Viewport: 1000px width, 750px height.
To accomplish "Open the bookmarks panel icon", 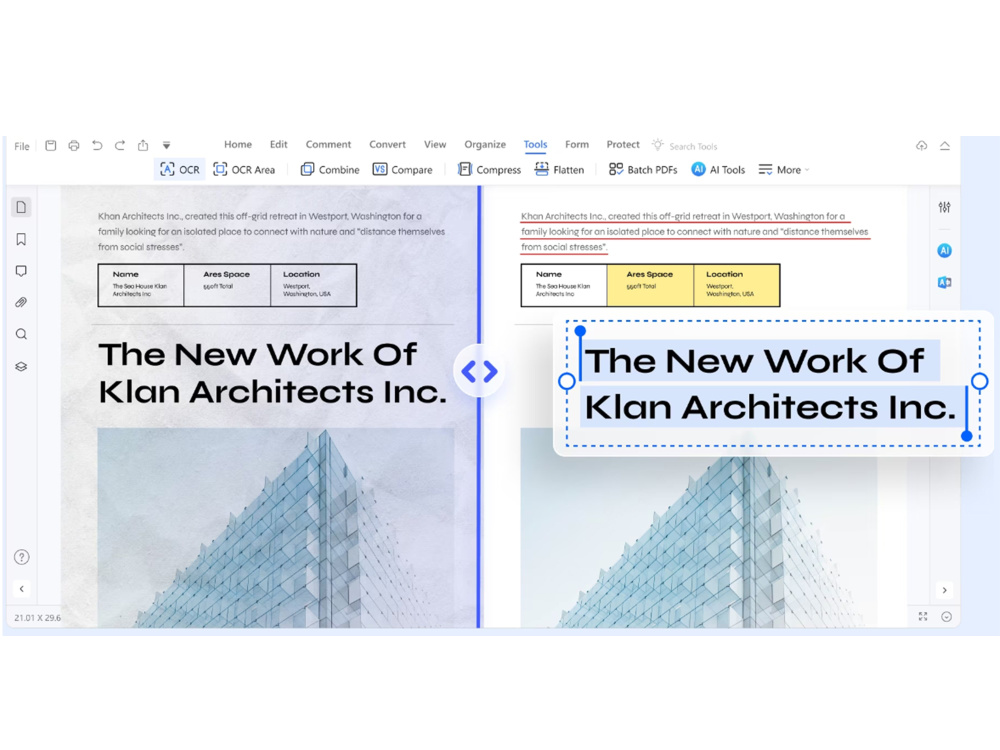I will pyautogui.click(x=21, y=239).
